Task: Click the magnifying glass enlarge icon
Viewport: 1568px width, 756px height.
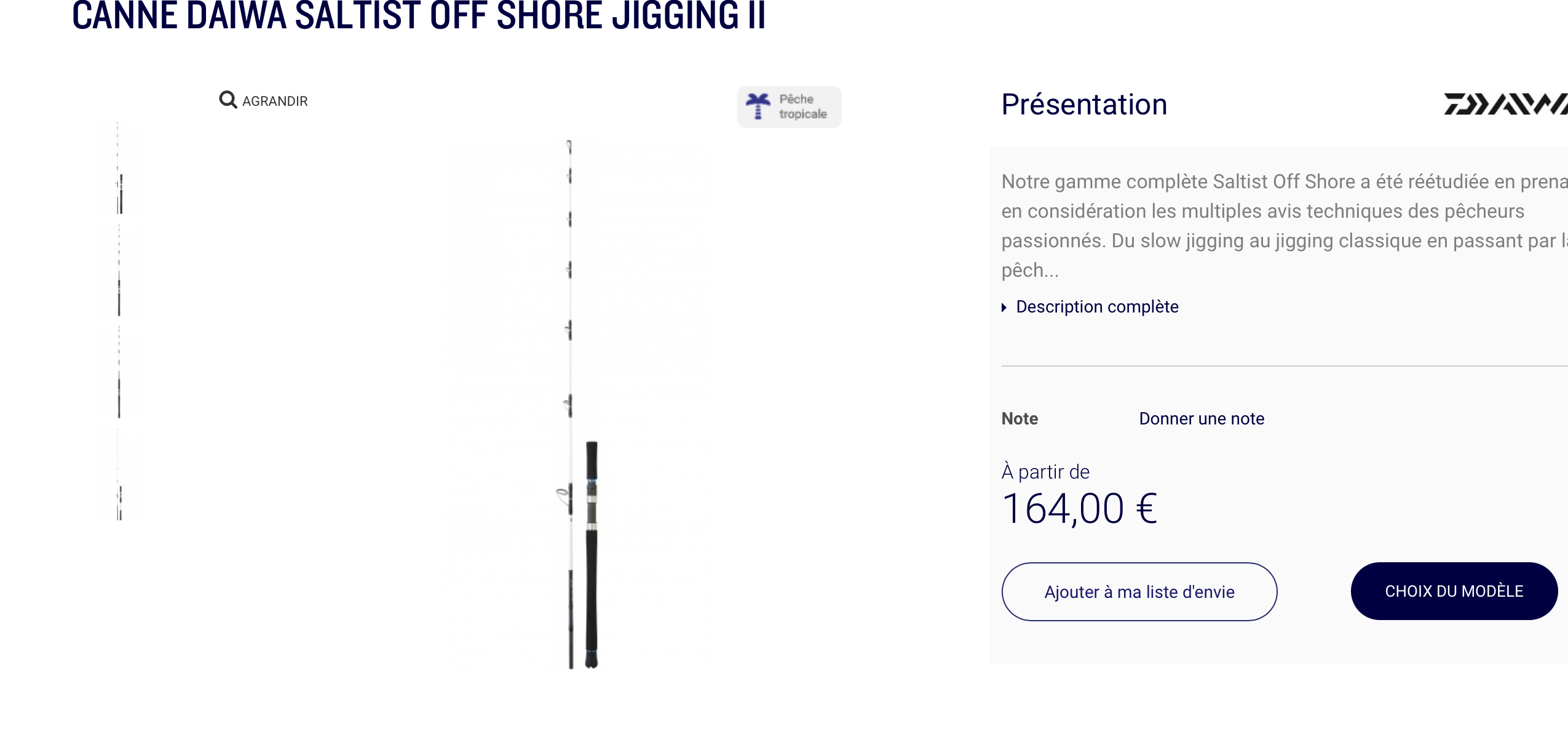Action: (228, 100)
